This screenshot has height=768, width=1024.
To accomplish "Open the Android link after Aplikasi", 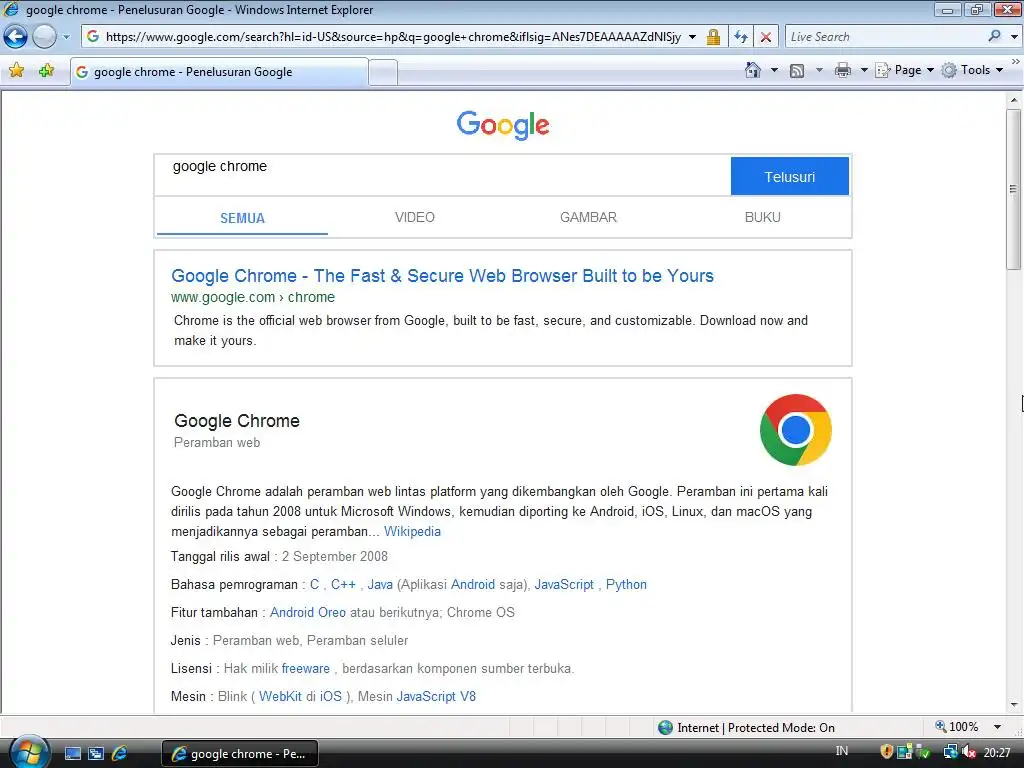I will [x=473, y=584].
